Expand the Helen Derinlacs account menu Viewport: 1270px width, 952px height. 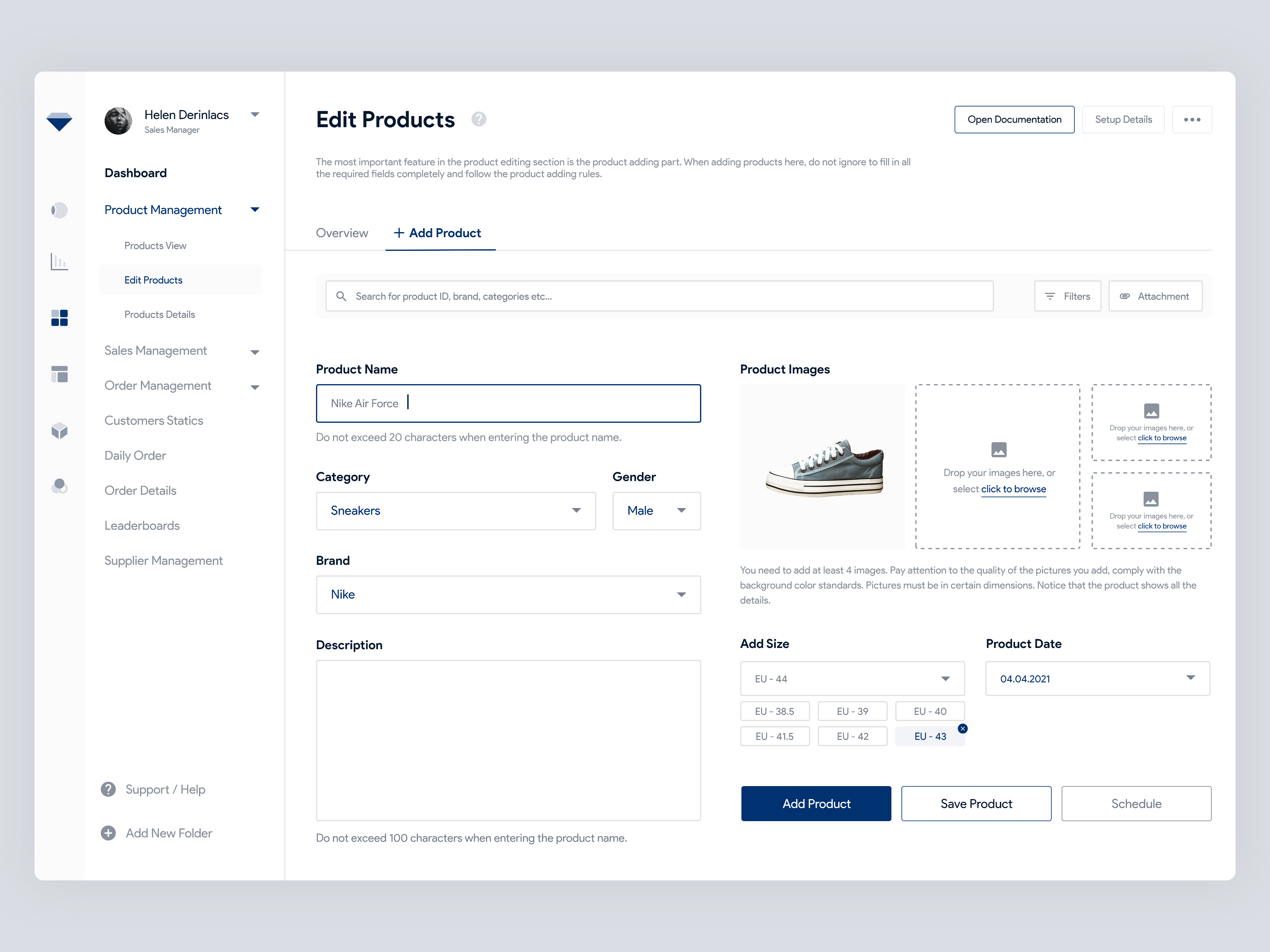click(256, 115)
